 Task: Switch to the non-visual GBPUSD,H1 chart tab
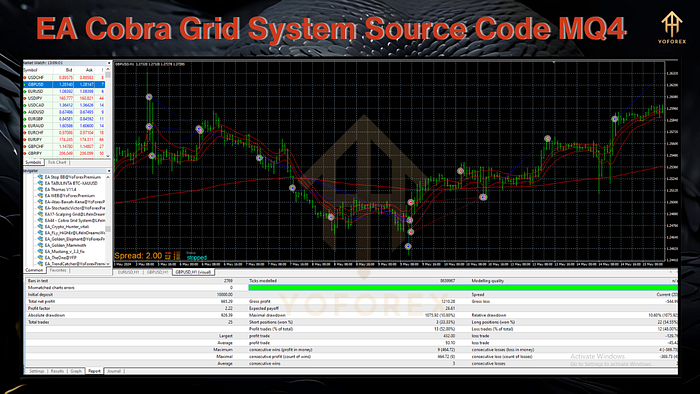coord(157,272)
